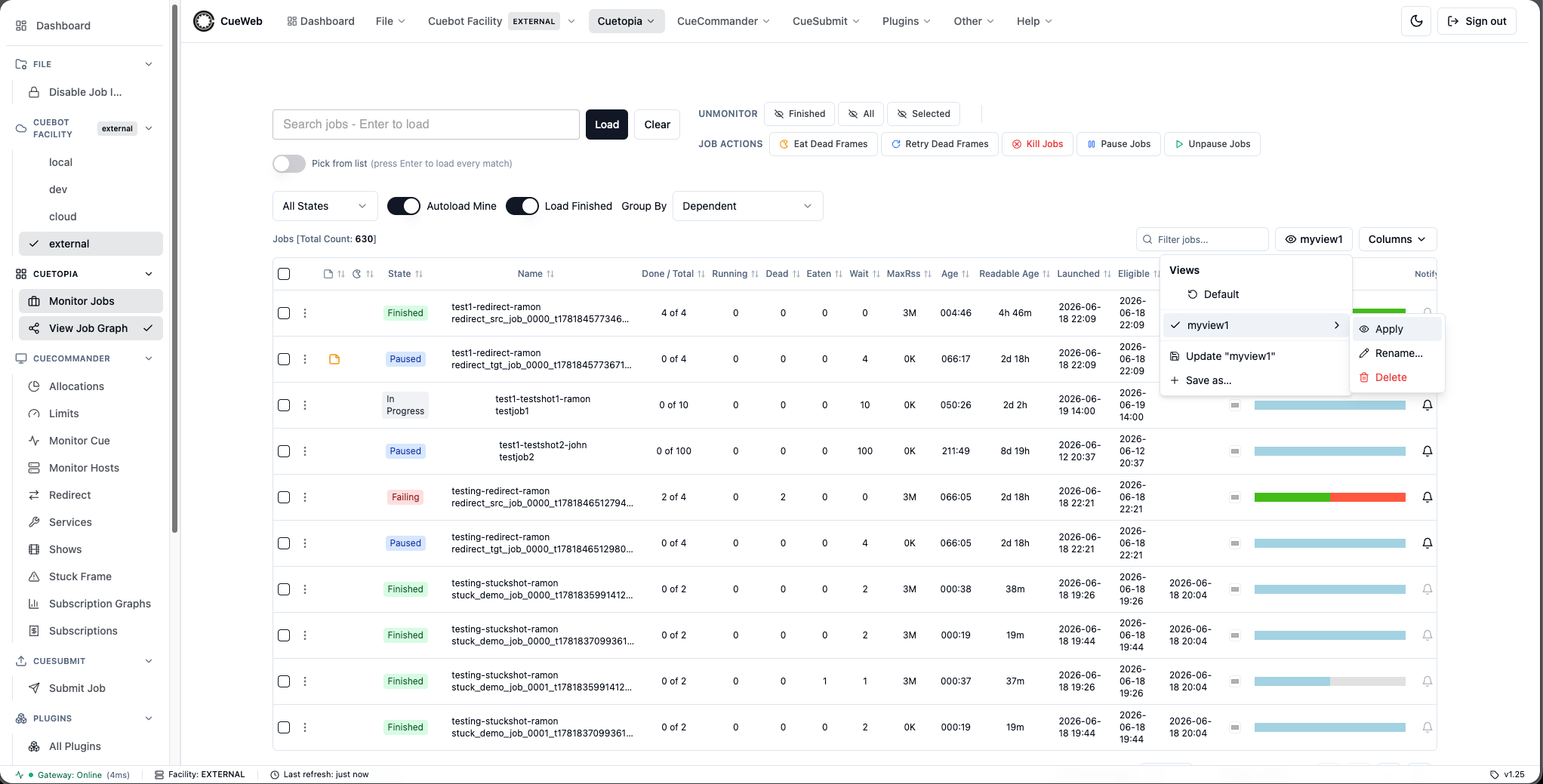Enable Pick from list switch
The width and height of the screenshot is (1543, 784).
coord(289,164)
